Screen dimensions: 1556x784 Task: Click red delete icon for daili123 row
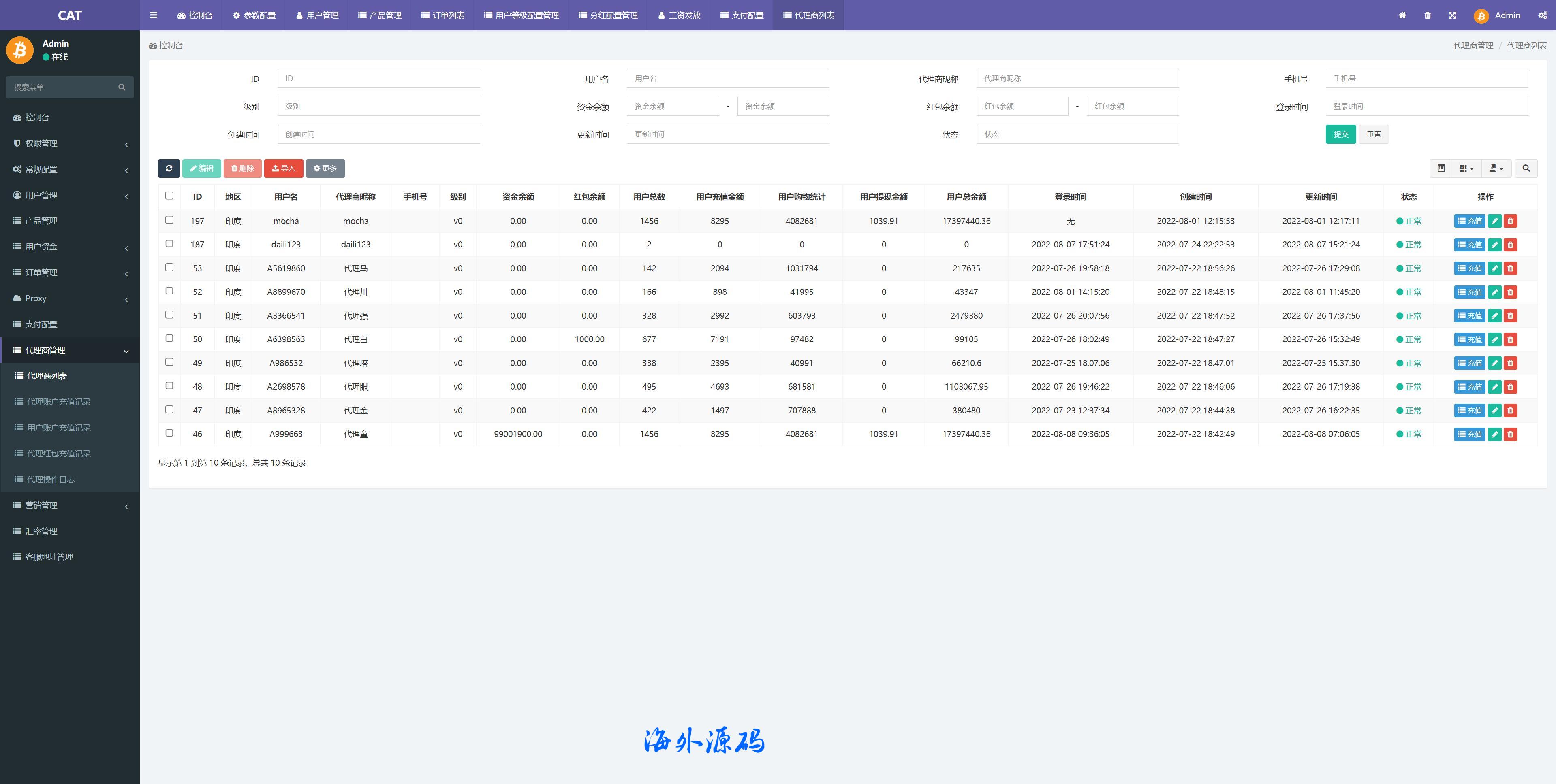coord(1510,245)
